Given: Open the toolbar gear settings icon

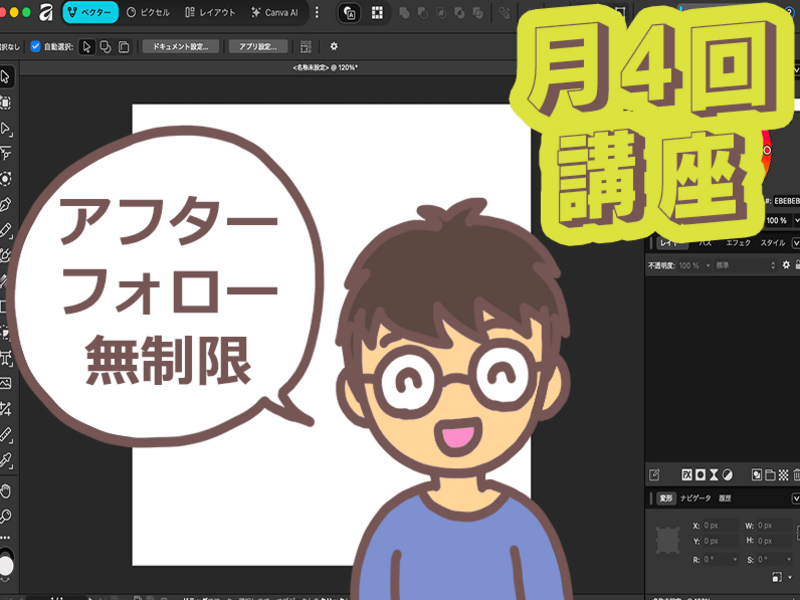Looking at the screenshot, I should pos(334,46).
